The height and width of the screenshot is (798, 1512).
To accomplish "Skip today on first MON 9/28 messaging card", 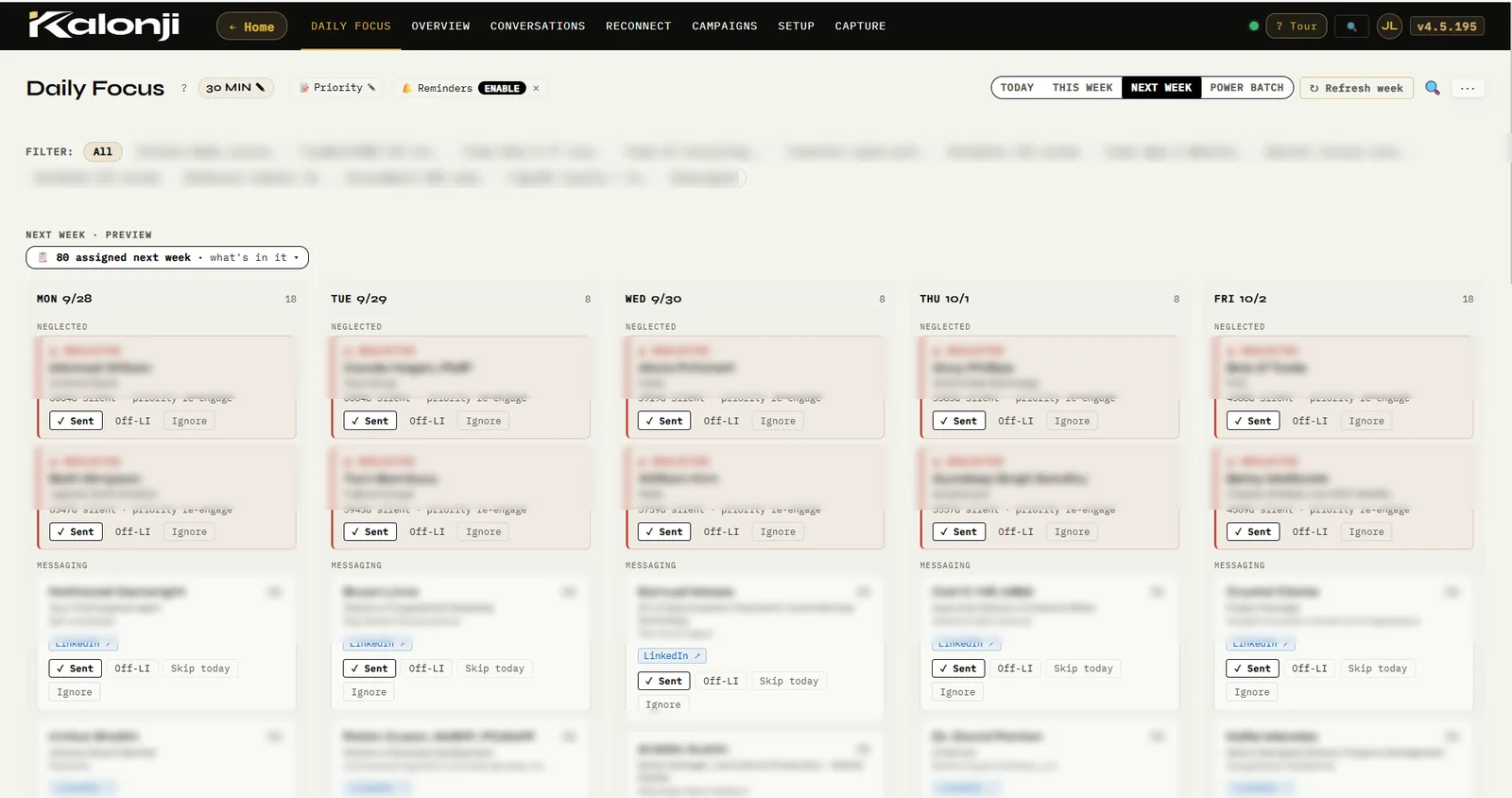I will click(x=200, y=668).
